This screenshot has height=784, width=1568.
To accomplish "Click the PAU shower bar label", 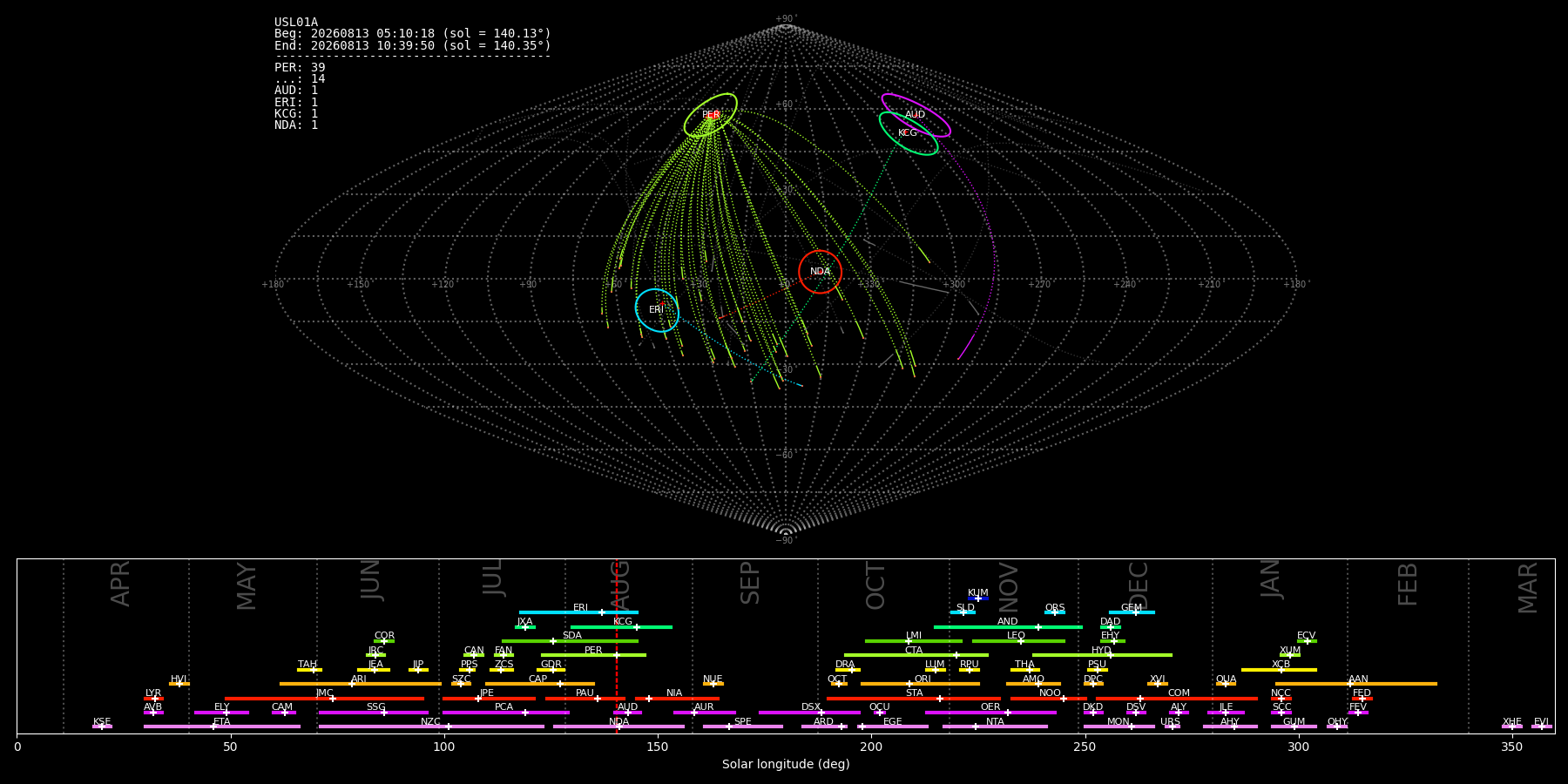I will [585, 693].
